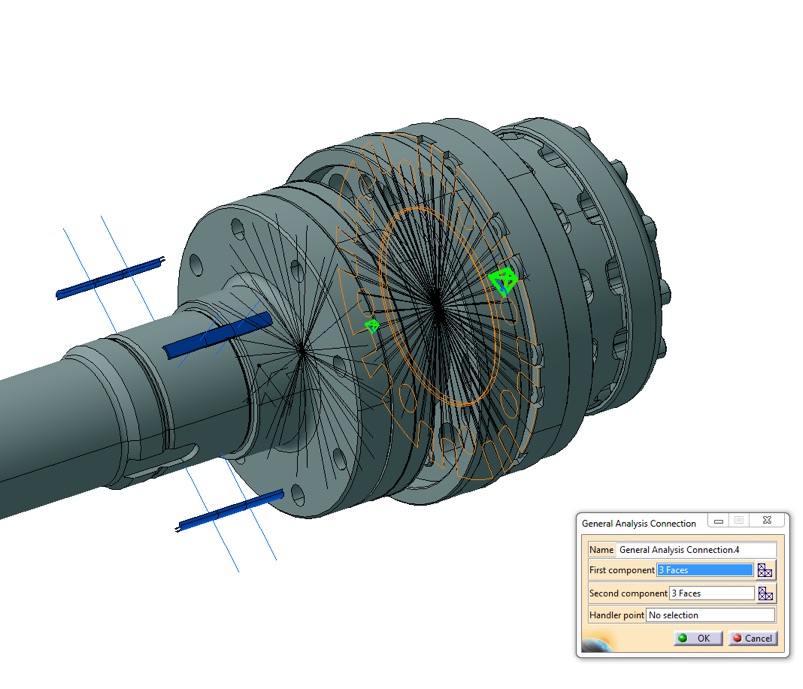Viewport: 803px width, 689px height.
Task: Select the Second component field
Action: (712, 593)
